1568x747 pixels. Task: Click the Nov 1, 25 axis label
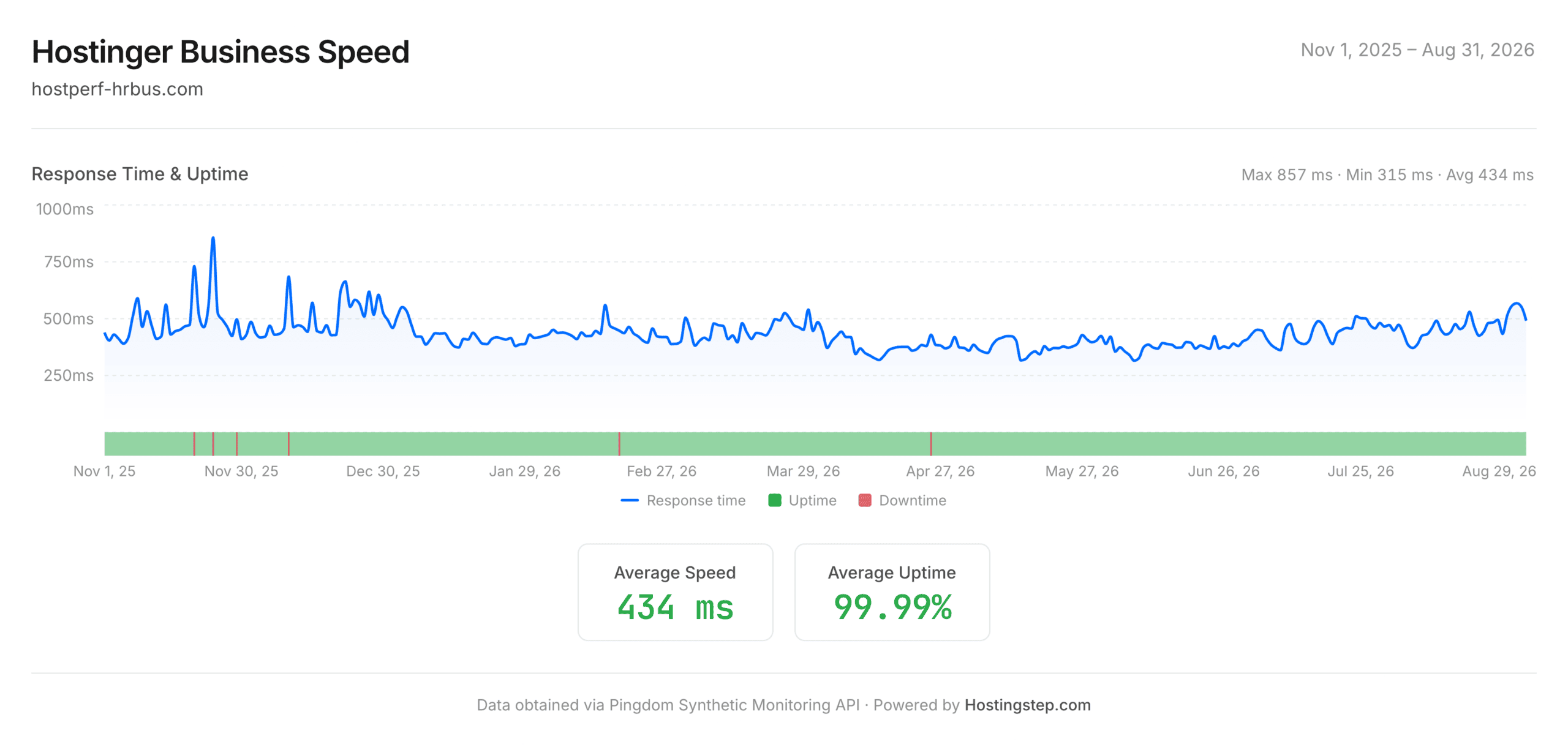point(105,471)
